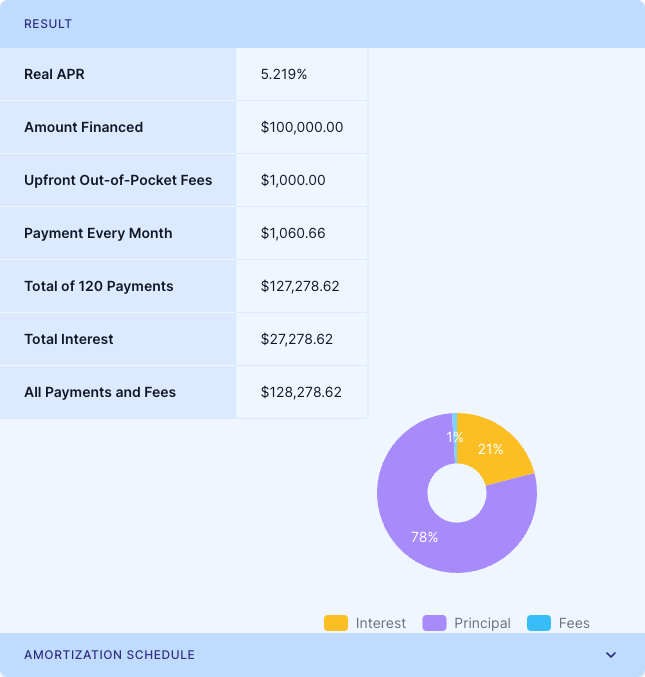Viewport: 645px width, 677px height.
Task: Click the Principal legend label
Action: click(x=482, y=623)
